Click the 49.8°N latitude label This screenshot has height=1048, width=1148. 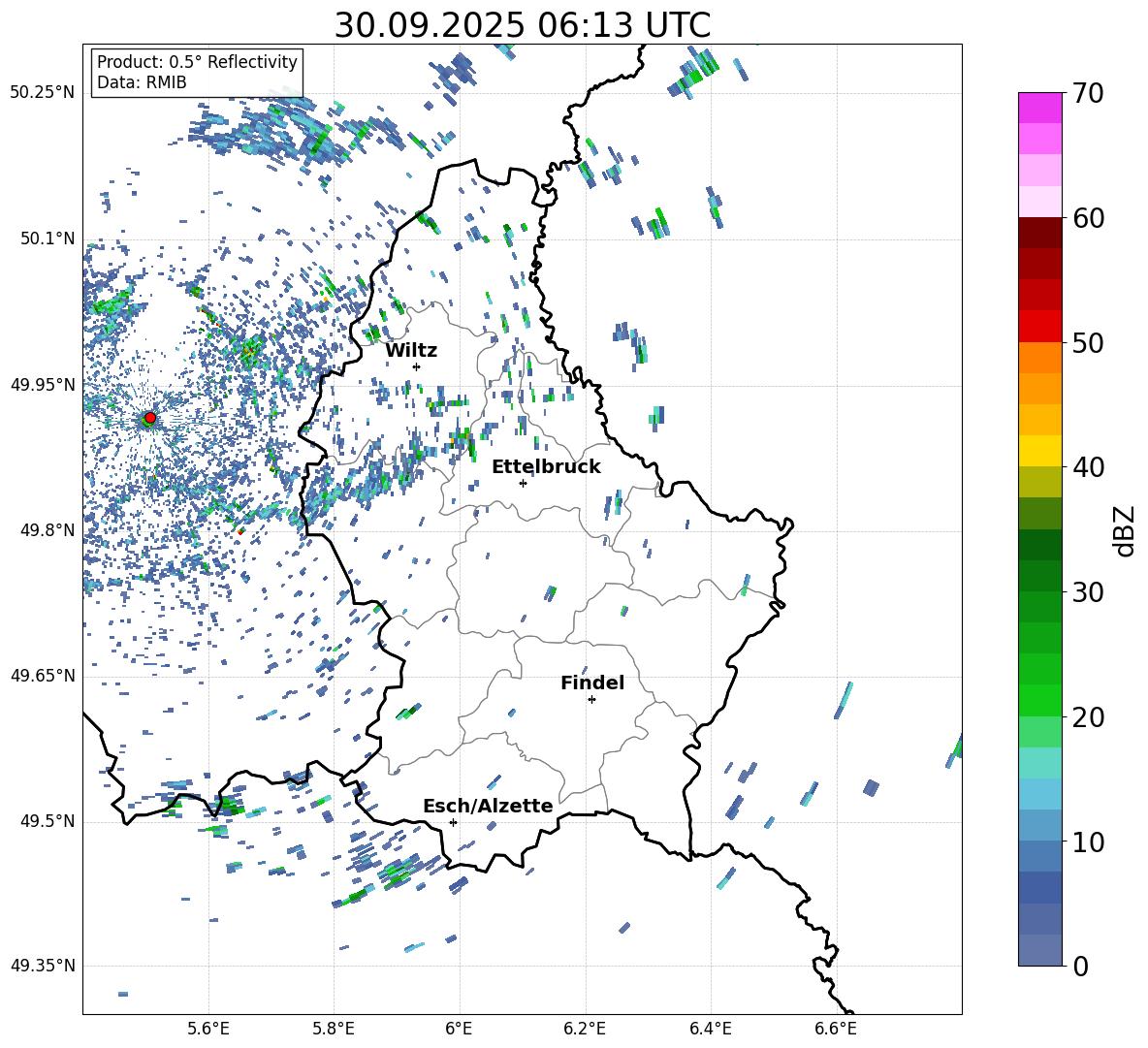tap(48, 530)
